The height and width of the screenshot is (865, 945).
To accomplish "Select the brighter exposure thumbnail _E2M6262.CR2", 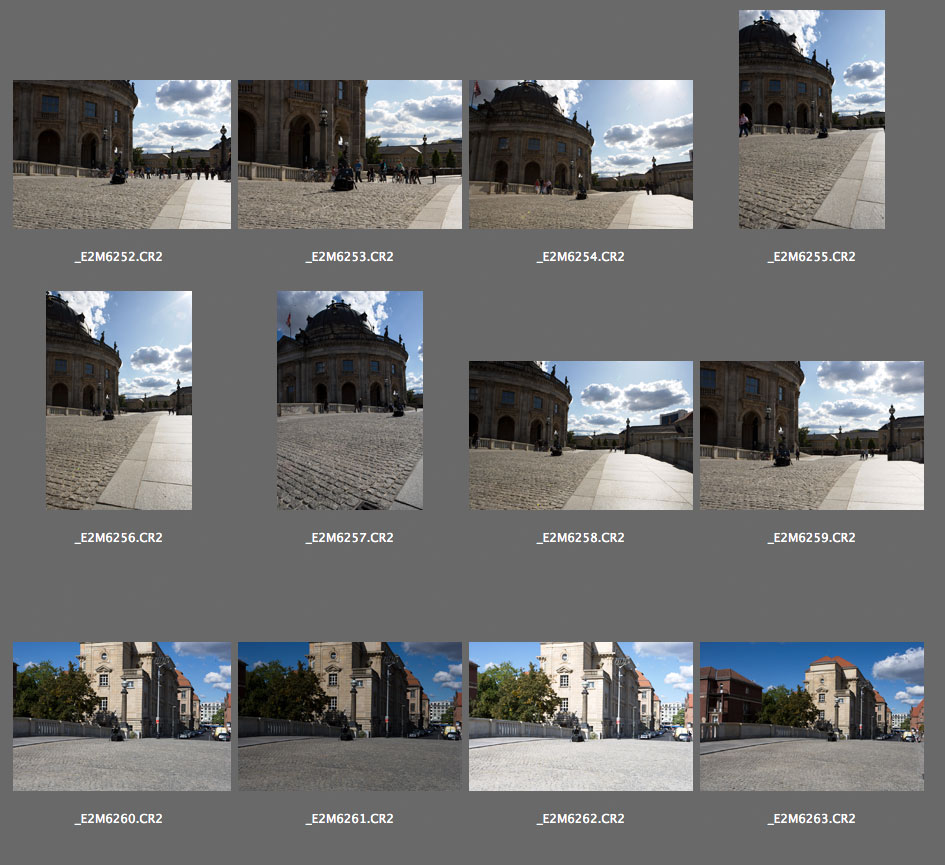I will coord(581,716).
